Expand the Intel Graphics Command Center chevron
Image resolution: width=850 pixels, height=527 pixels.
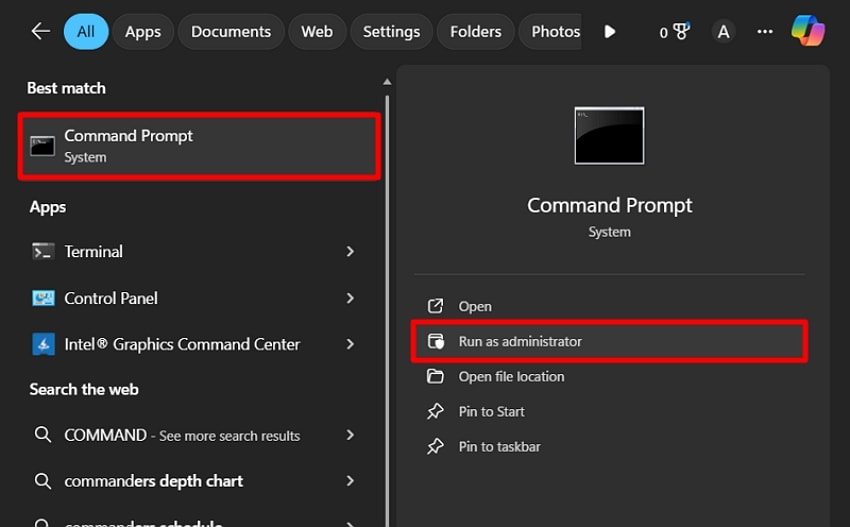pos(350,344)
